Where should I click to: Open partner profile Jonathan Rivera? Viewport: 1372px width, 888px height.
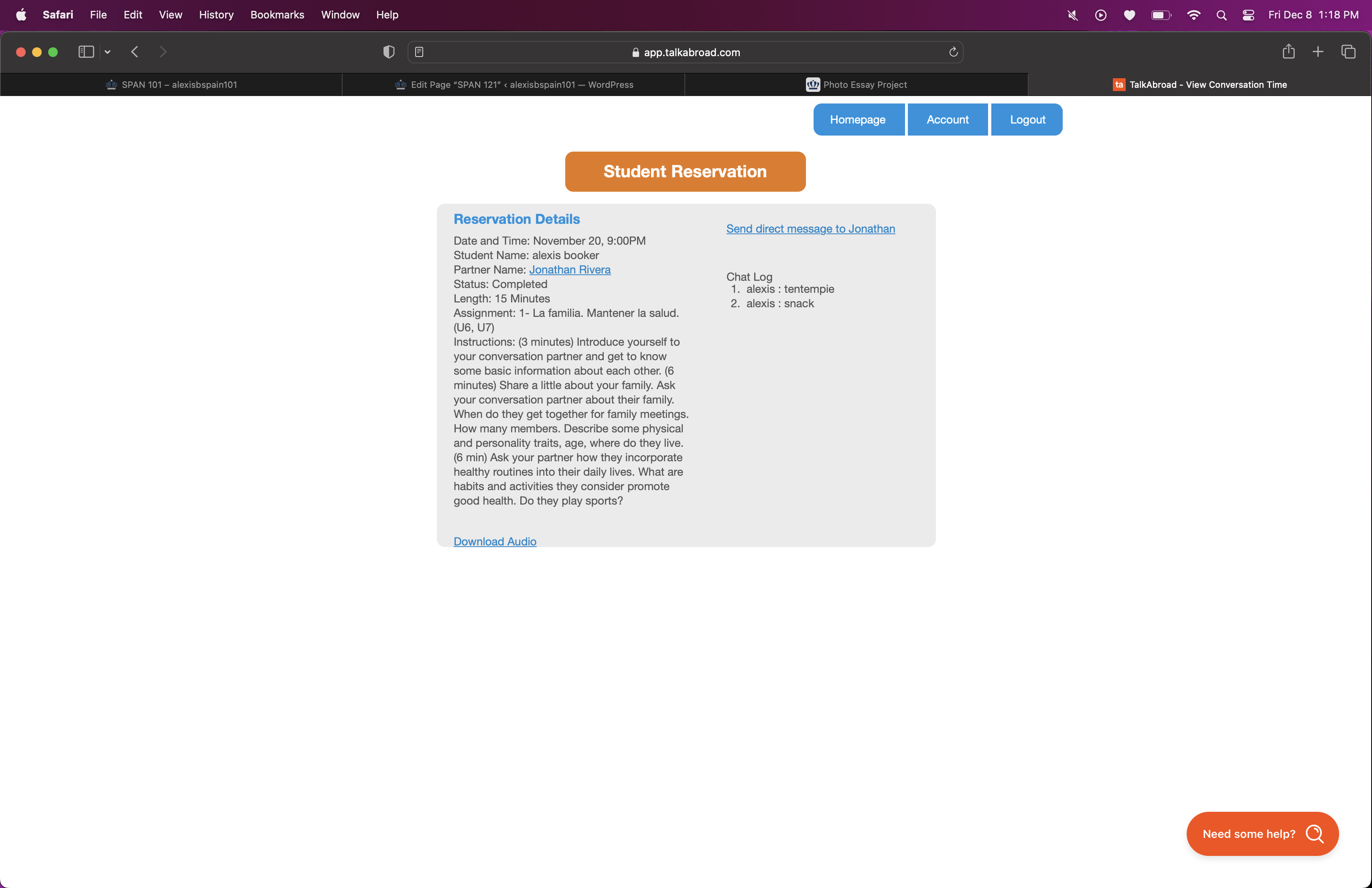click(570, 270)
